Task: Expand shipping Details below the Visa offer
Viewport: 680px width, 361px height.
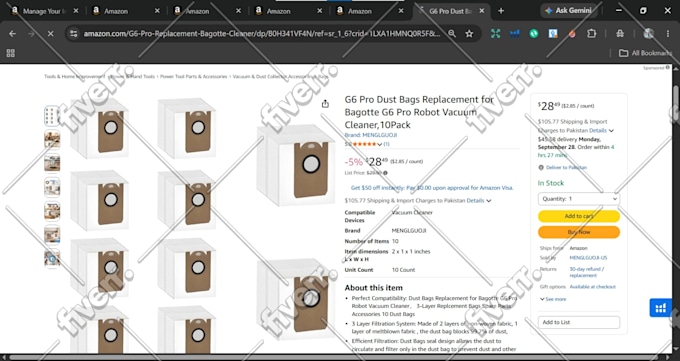Action: 479,200
